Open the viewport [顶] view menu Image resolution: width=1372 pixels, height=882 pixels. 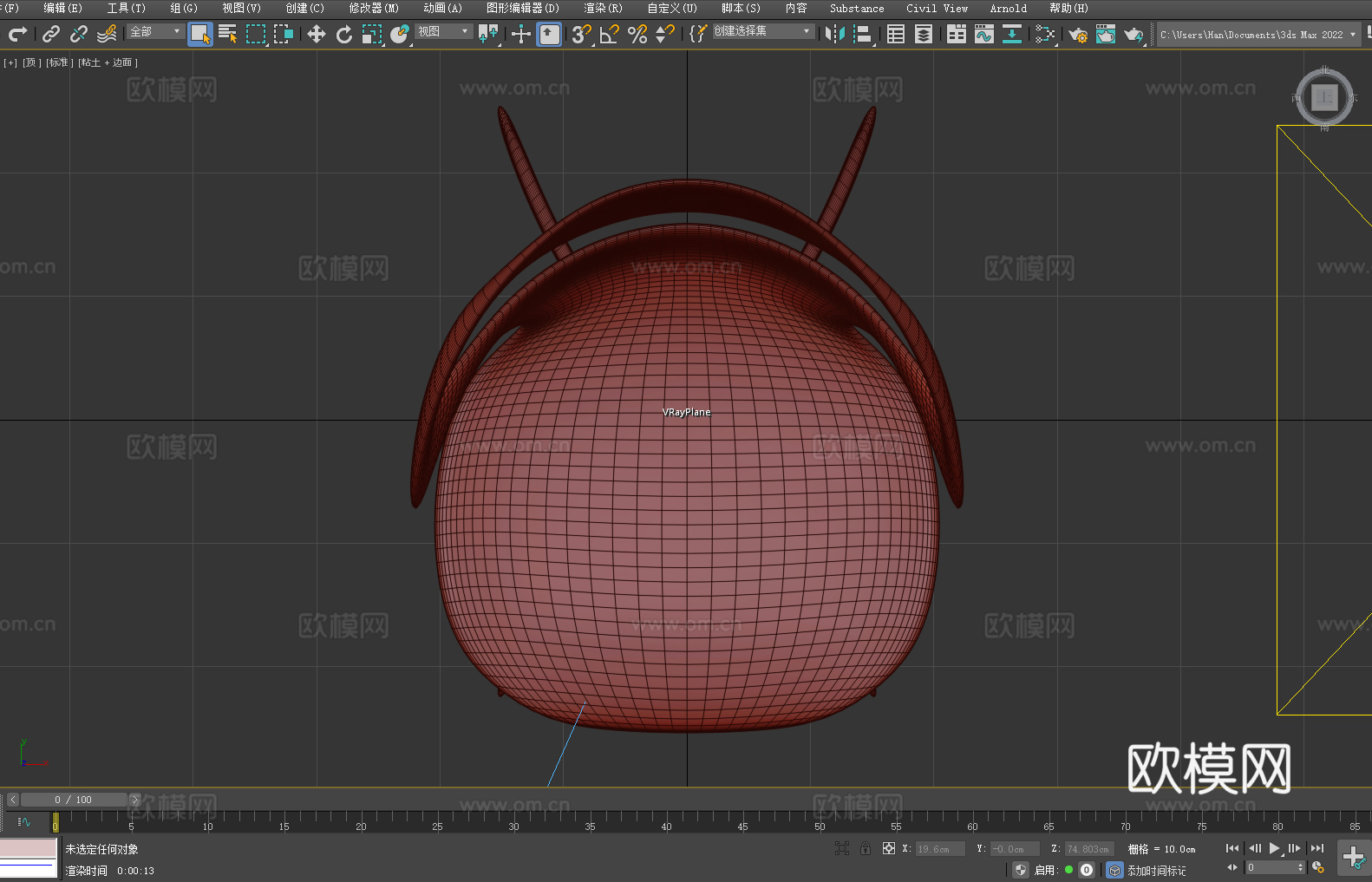31,62
